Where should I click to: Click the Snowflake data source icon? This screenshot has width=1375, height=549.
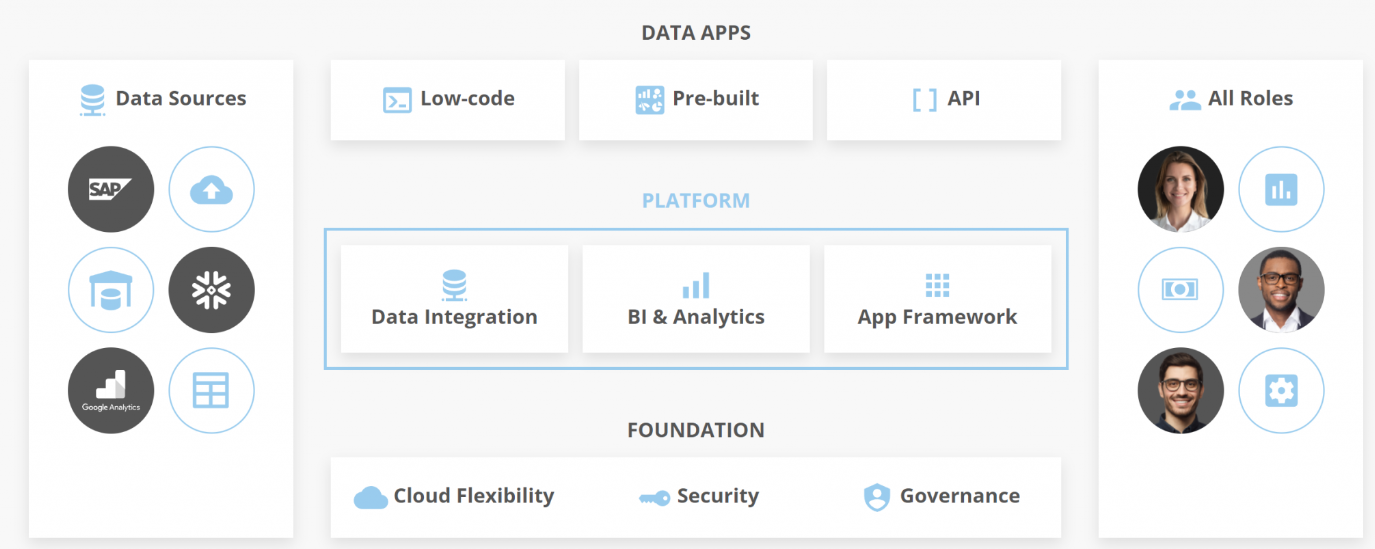pyautogui.click(x=212, y=290)
